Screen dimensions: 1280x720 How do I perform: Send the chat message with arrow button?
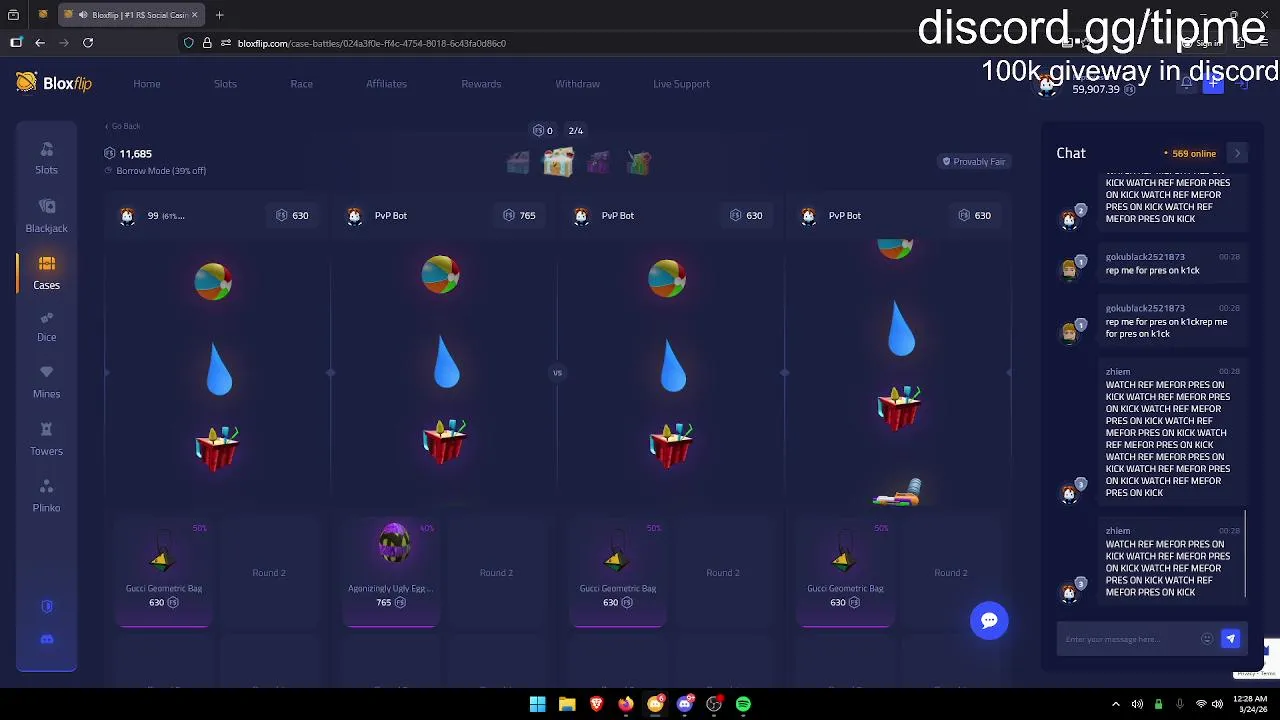[1230, 639]
